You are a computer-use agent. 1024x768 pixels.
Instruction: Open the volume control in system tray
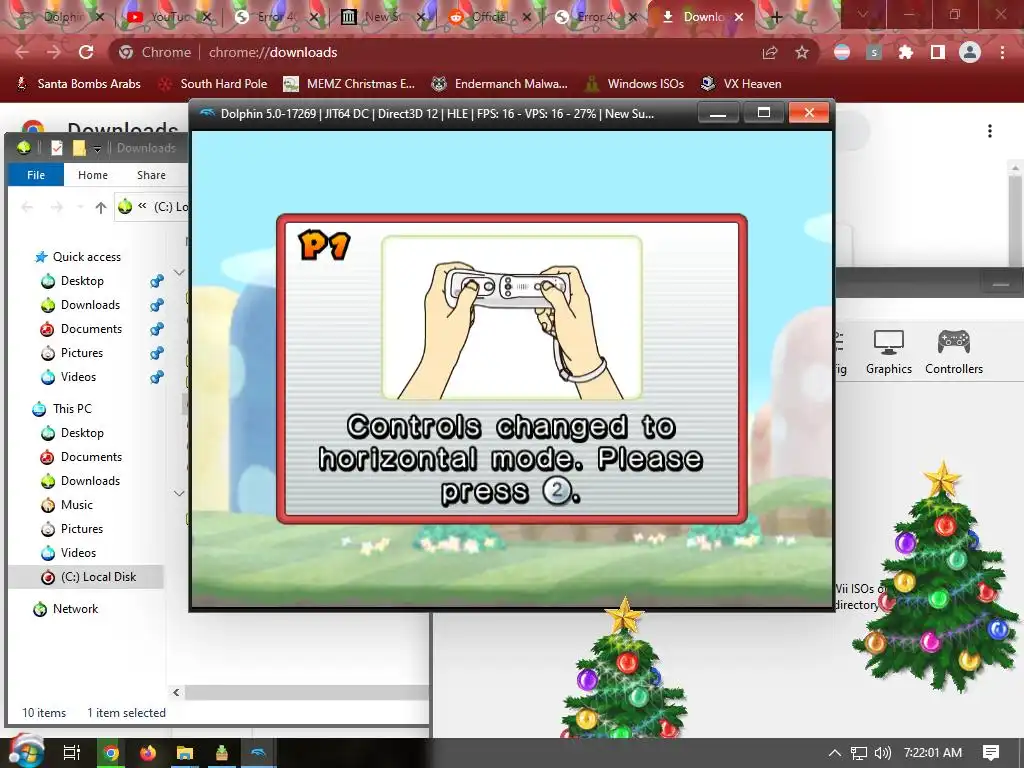(882, 753)
